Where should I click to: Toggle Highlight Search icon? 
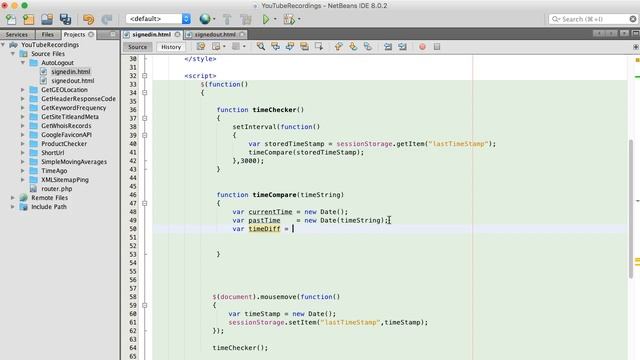click(x=304, y=47)
